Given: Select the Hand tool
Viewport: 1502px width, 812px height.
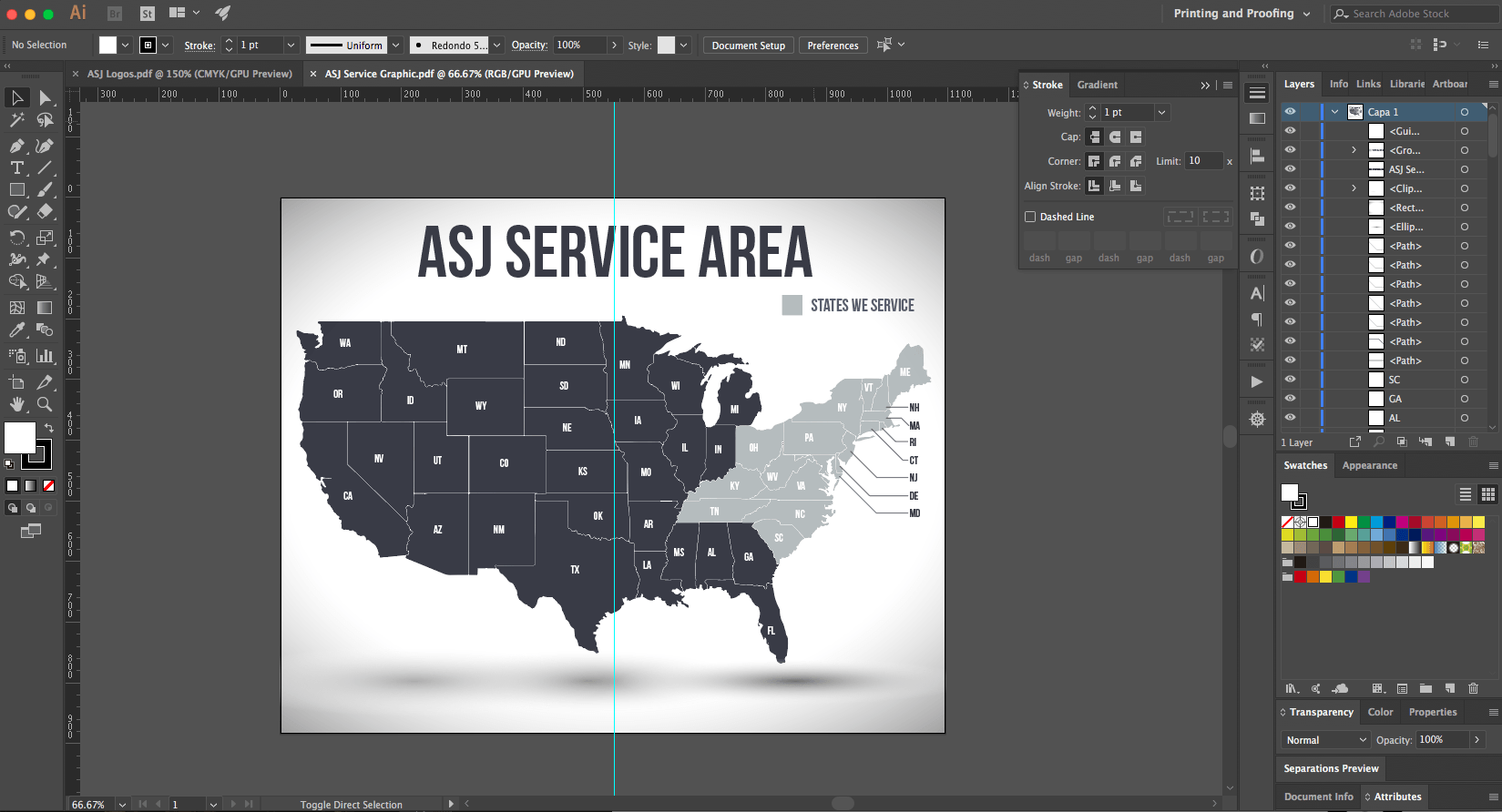Looking at the screenshot, I should coord(16,404).
